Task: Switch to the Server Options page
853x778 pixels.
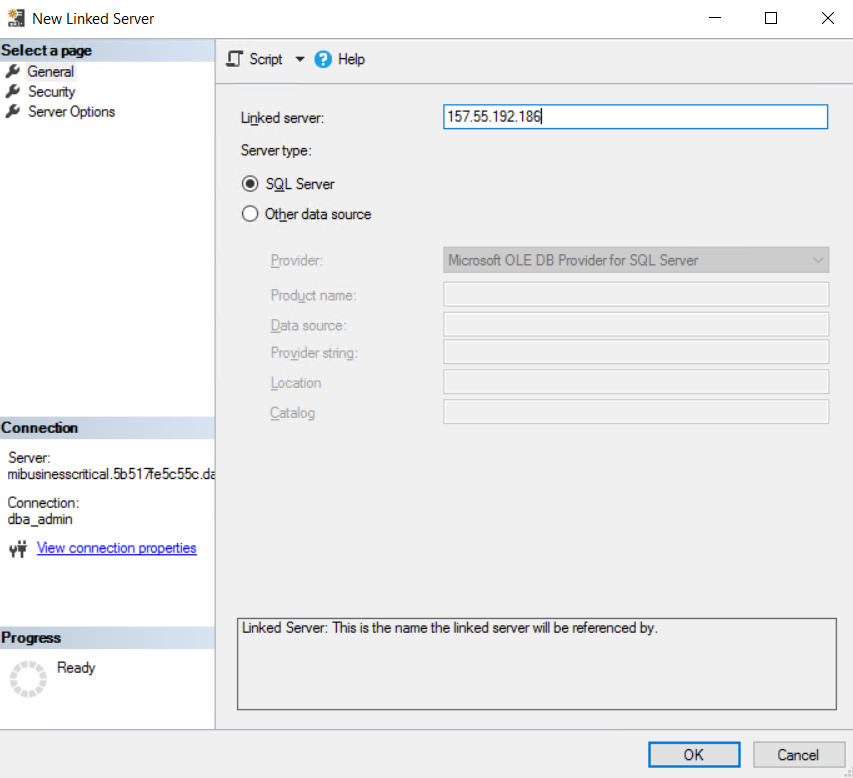Action: [71, 111]
